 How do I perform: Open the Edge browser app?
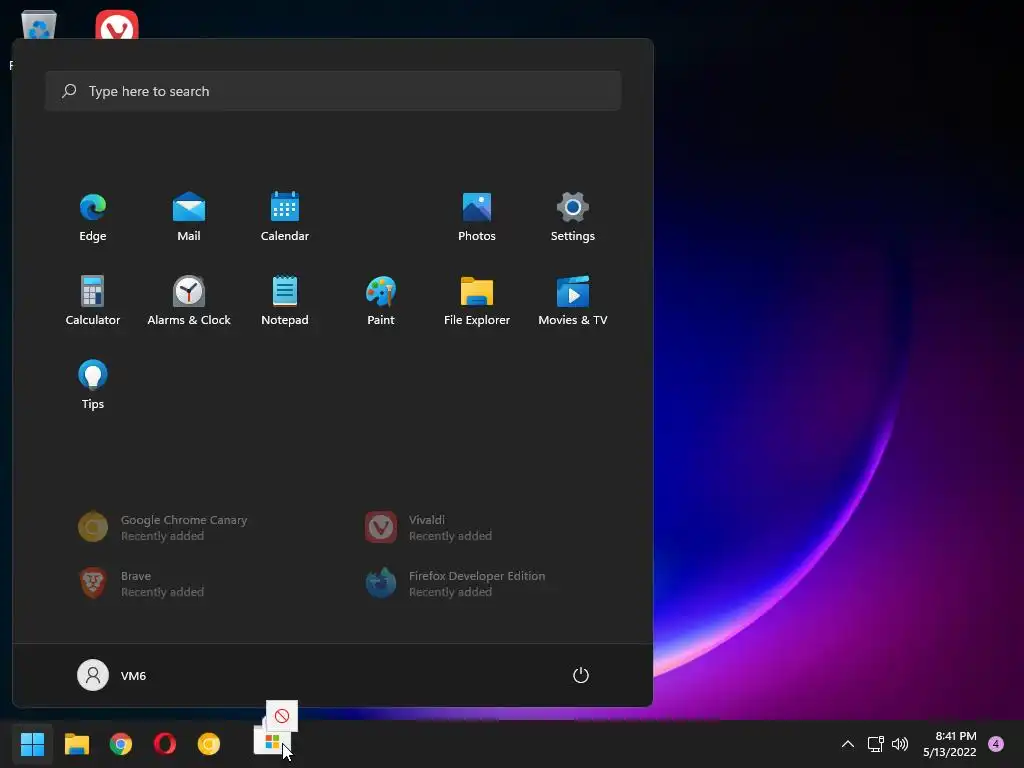coord(93,217)
